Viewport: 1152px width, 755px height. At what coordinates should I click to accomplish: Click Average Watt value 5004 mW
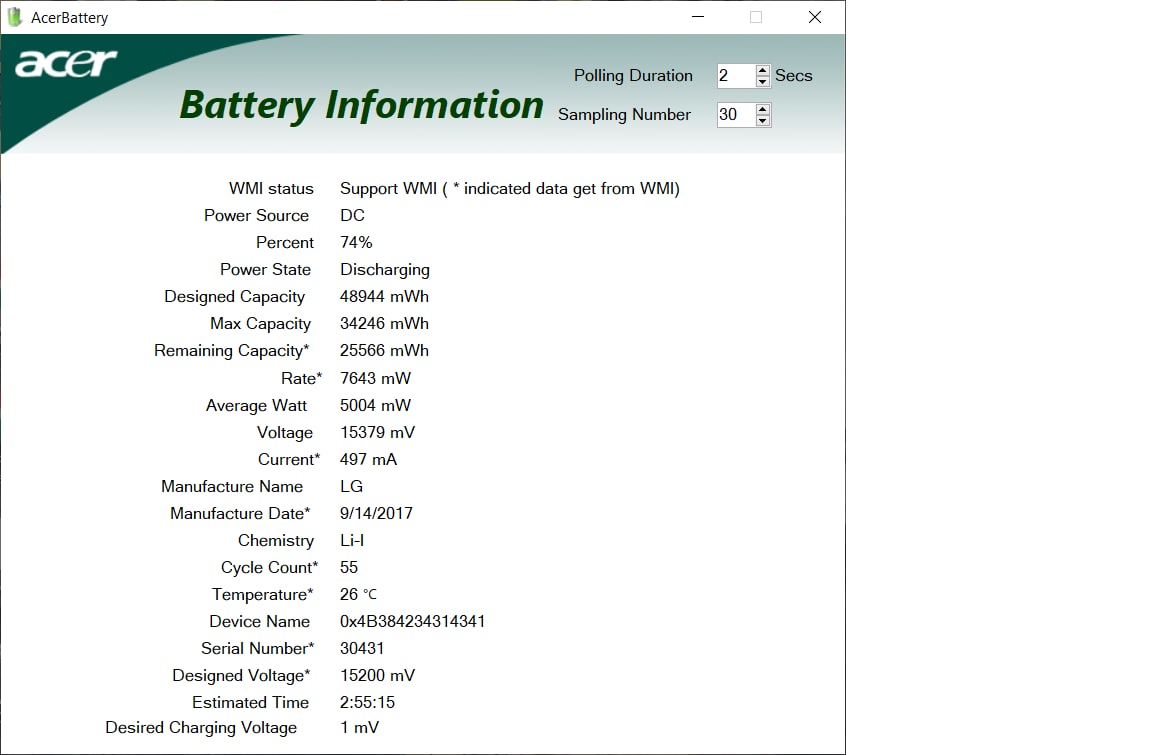375,405
